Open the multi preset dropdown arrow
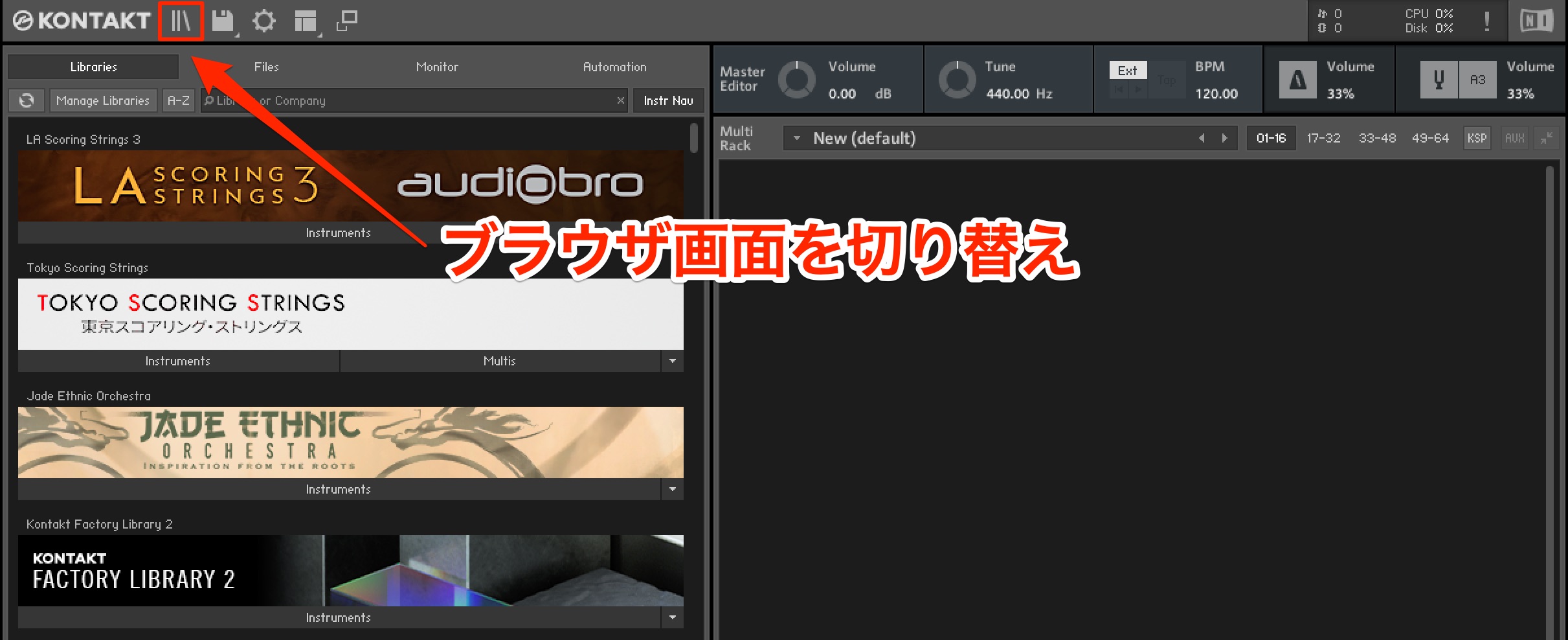 [x=797, y=138]
